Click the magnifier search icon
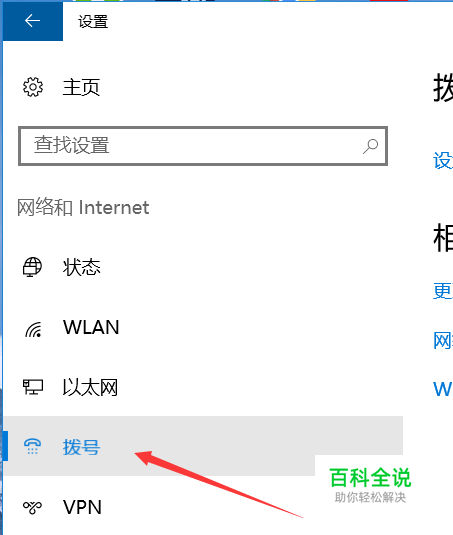 (x=370, y=146)
